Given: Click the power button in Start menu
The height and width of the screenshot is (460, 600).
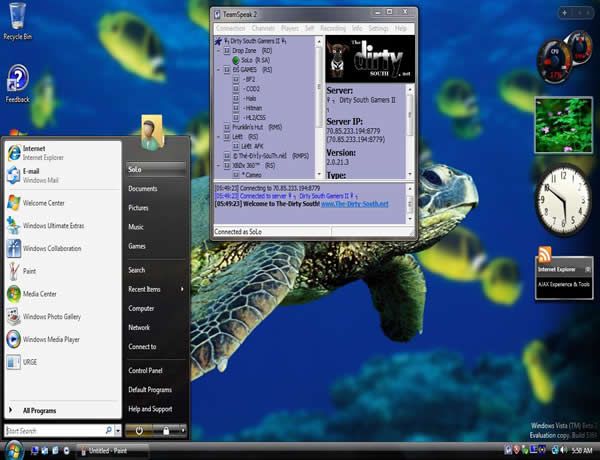Looking at the screenshot, I should [x=139, y=431].
